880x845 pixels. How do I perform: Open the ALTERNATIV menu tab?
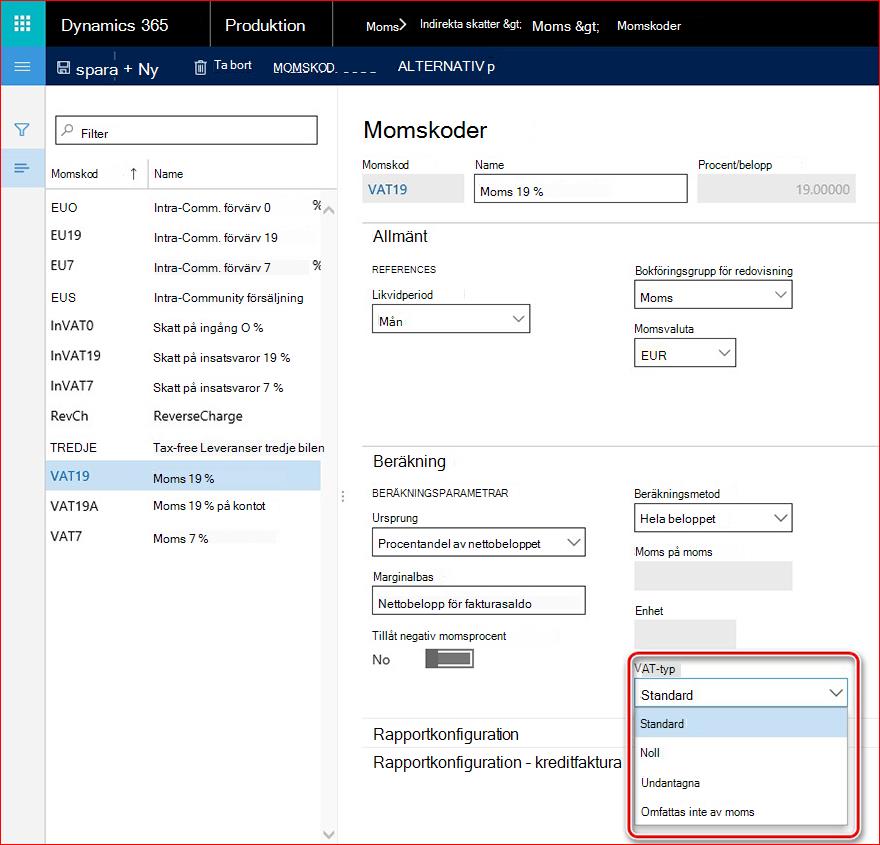point(446,66)
